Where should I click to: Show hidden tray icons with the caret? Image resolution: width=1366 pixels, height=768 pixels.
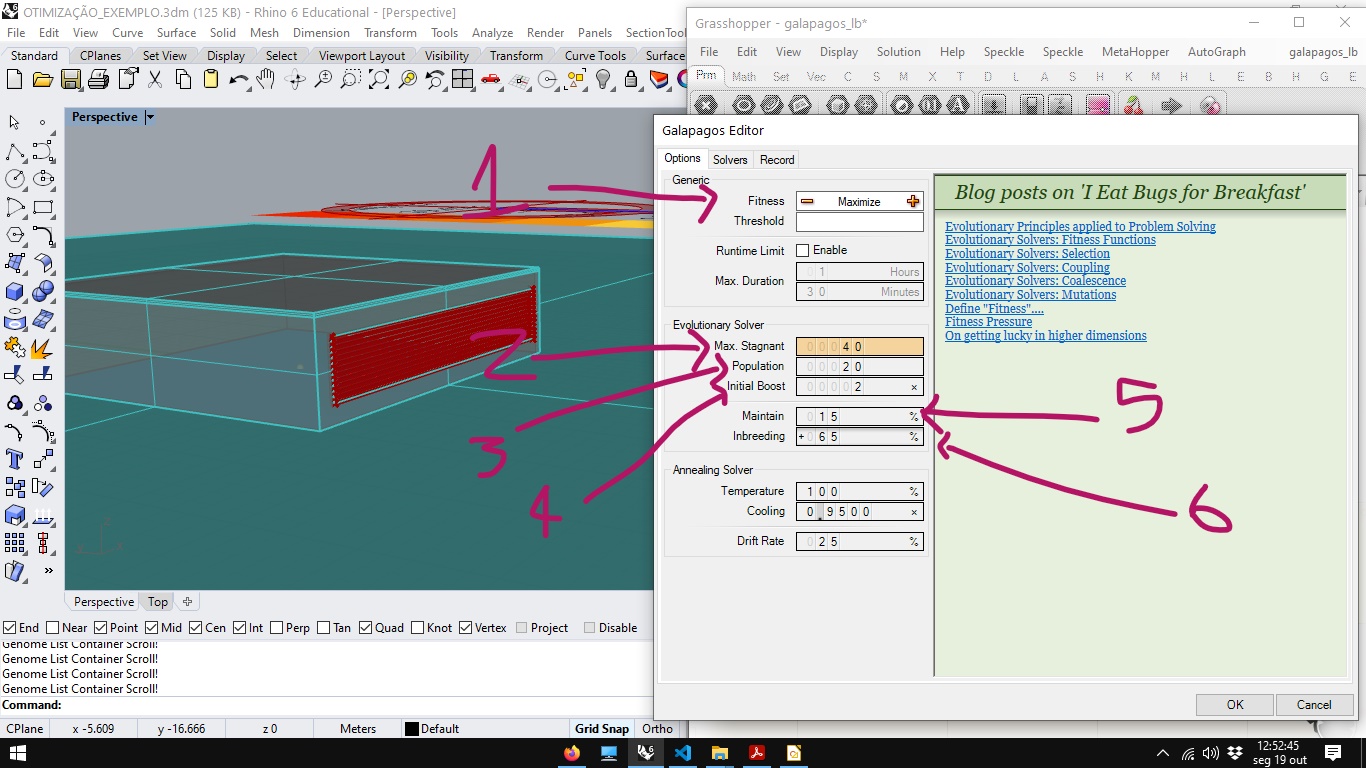click(1162, 753)
